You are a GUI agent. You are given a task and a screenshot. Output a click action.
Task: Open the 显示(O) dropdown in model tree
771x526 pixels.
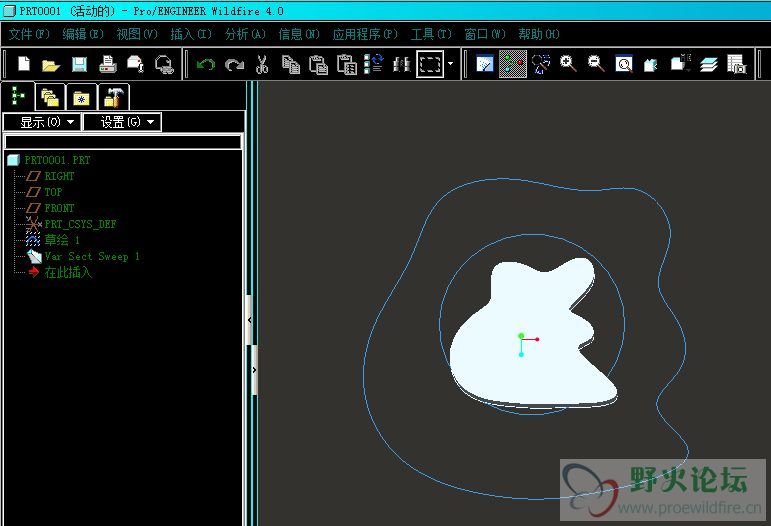coord(42,122)
